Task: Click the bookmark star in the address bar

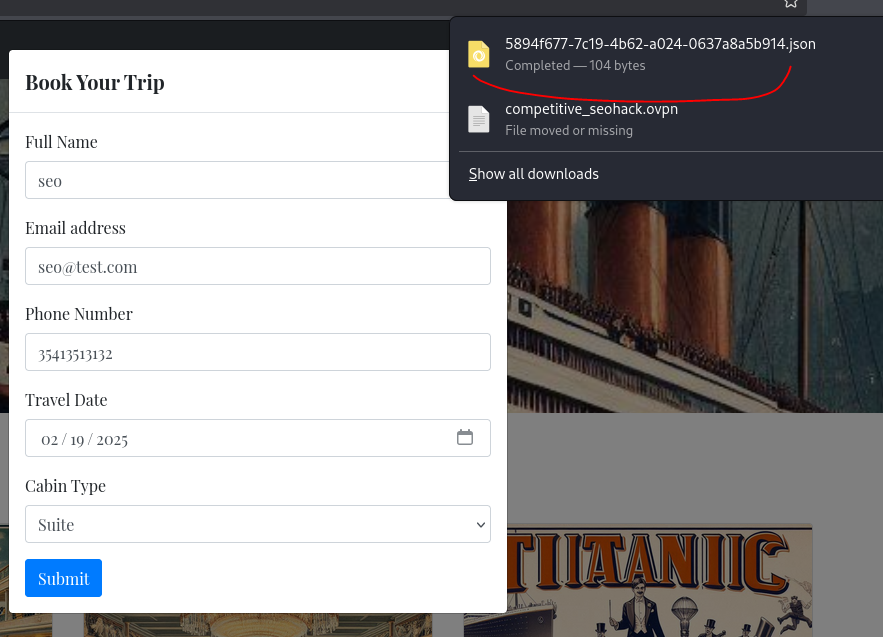Action: click(791, 4)
